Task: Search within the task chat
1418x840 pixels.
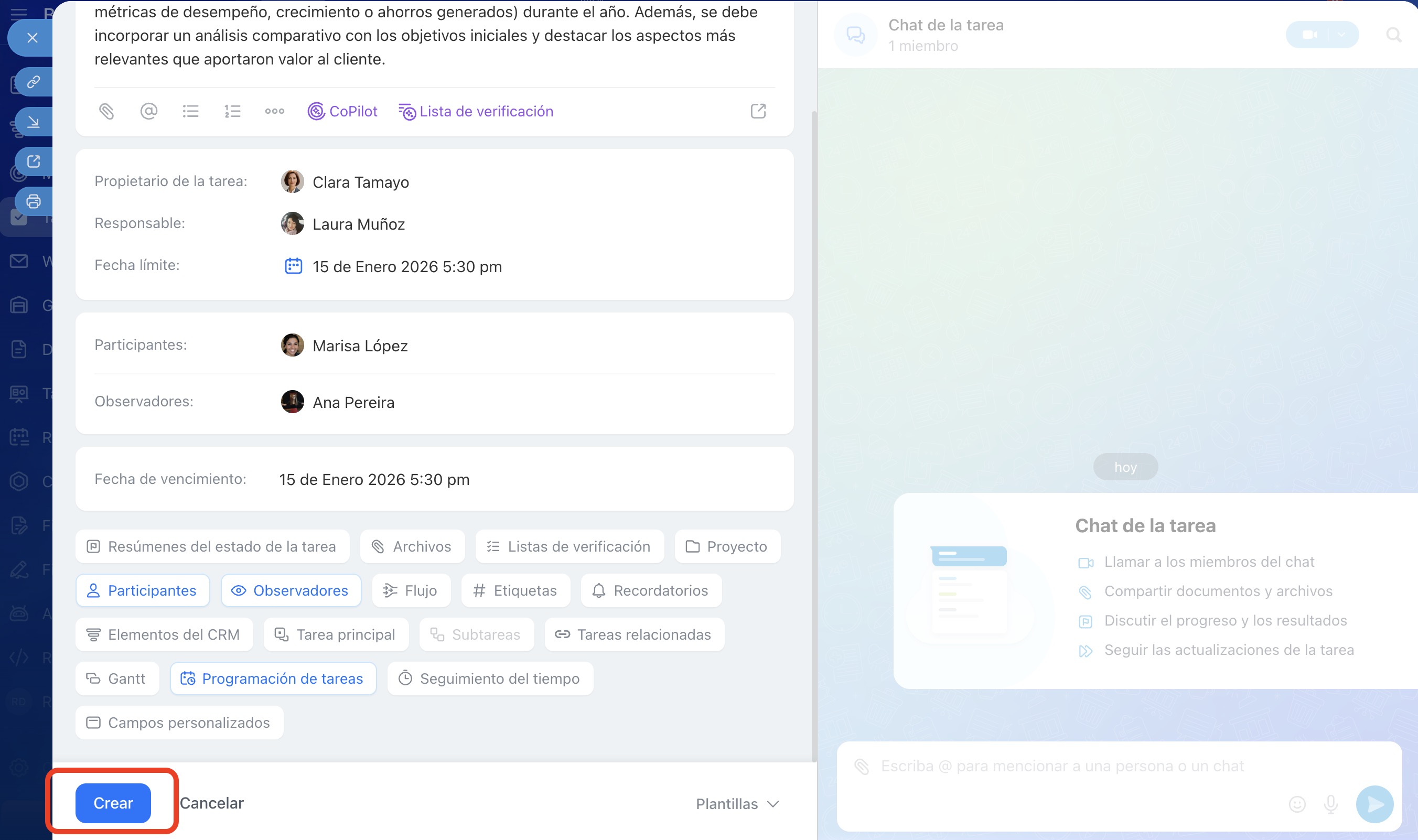Action: pos(1393,35)
